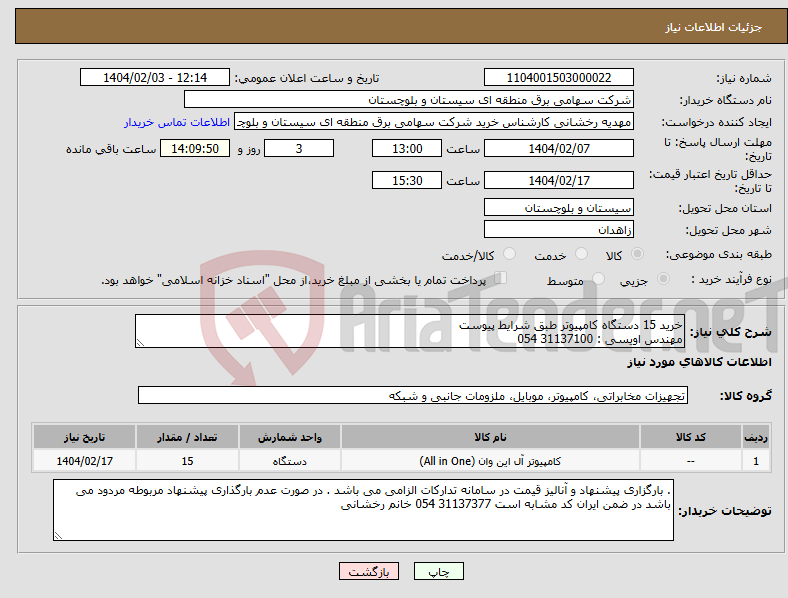Toggle the اسناد خزانه اسلامی payment checkbox

501,278
